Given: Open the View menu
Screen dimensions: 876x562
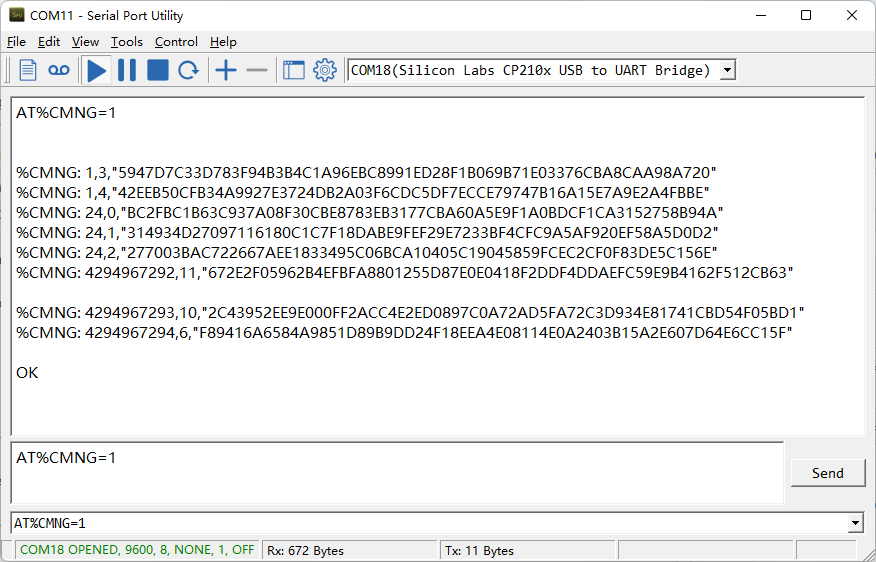Looking at the screenshot, I should (85, 42).
